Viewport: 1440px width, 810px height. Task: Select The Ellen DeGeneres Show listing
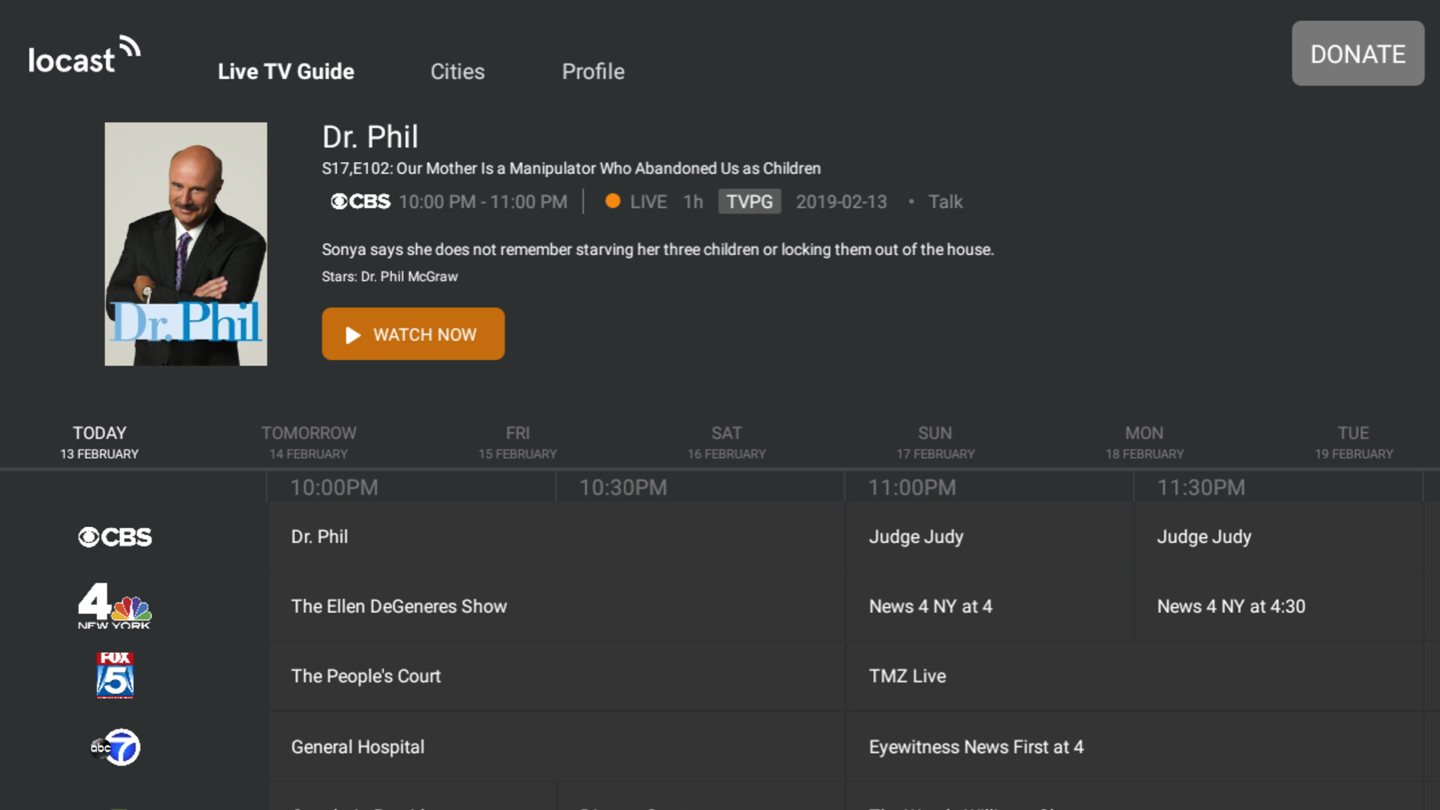pos(557,606)
